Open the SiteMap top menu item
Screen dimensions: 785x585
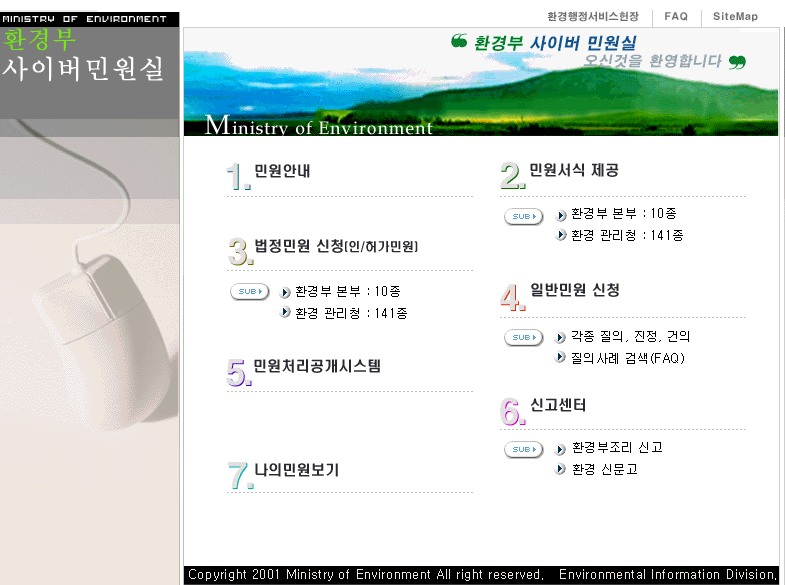(x=735, y=17)
